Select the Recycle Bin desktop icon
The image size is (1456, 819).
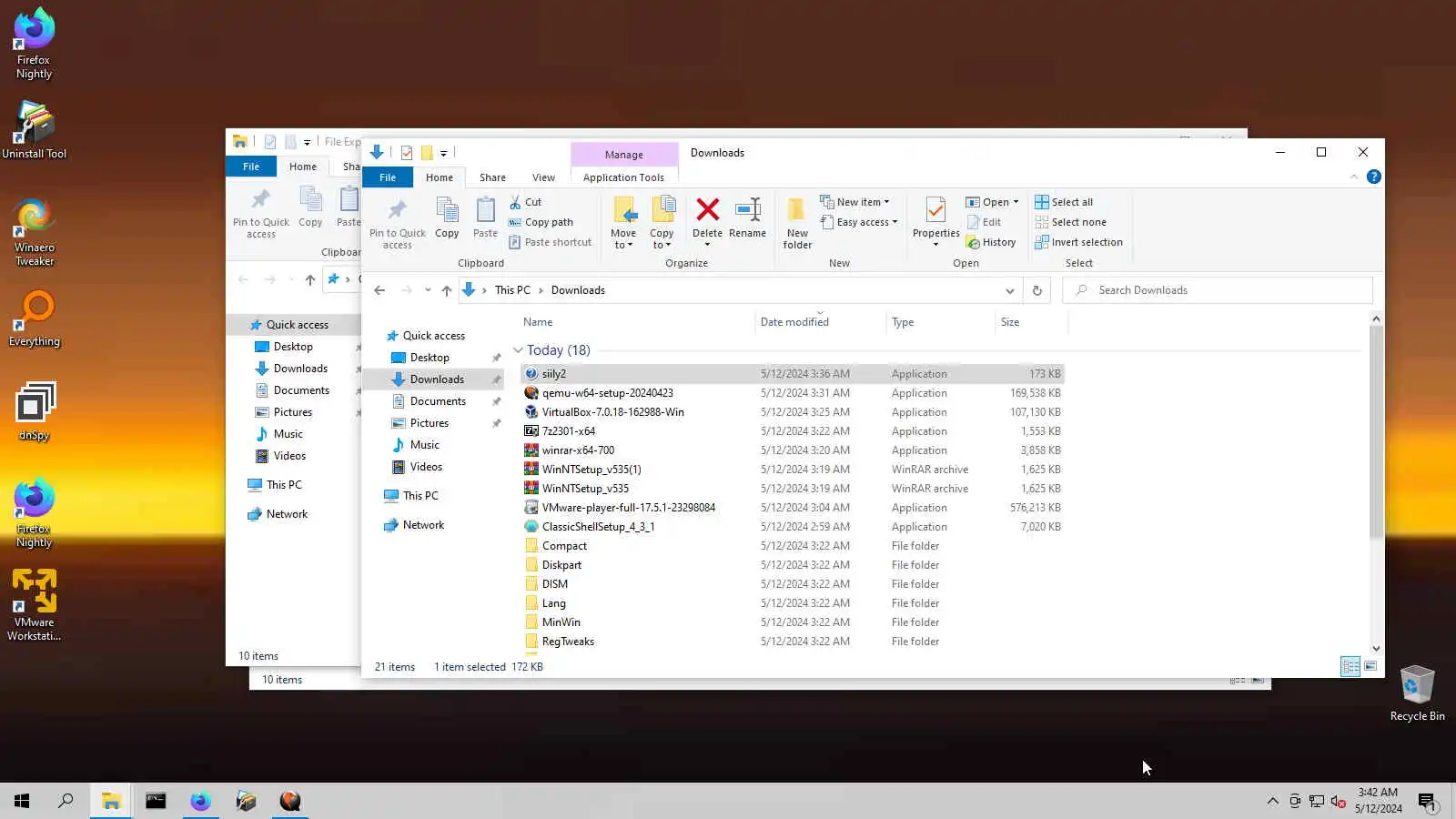1417,693
